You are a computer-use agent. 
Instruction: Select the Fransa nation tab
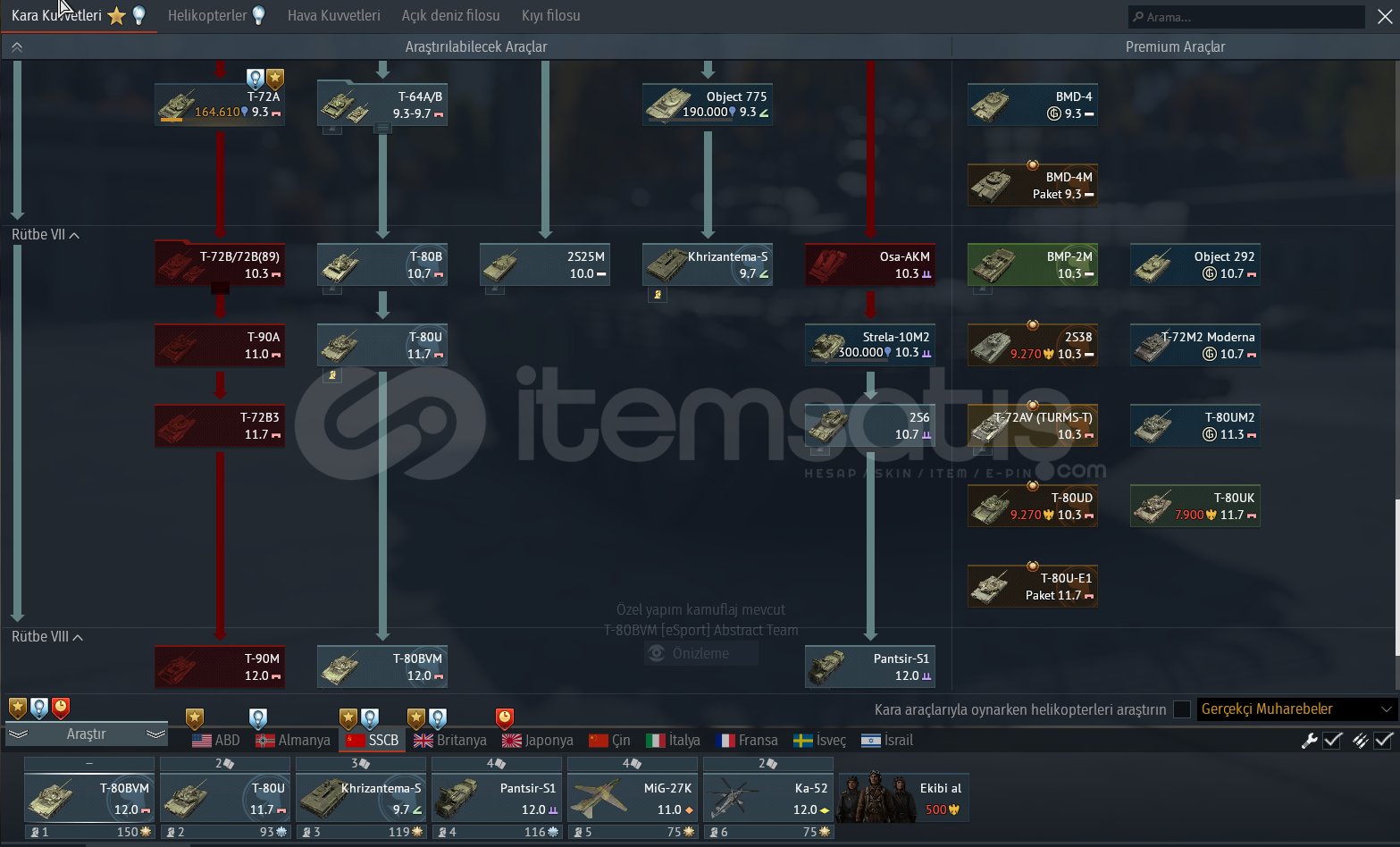[x=747, y=740]
